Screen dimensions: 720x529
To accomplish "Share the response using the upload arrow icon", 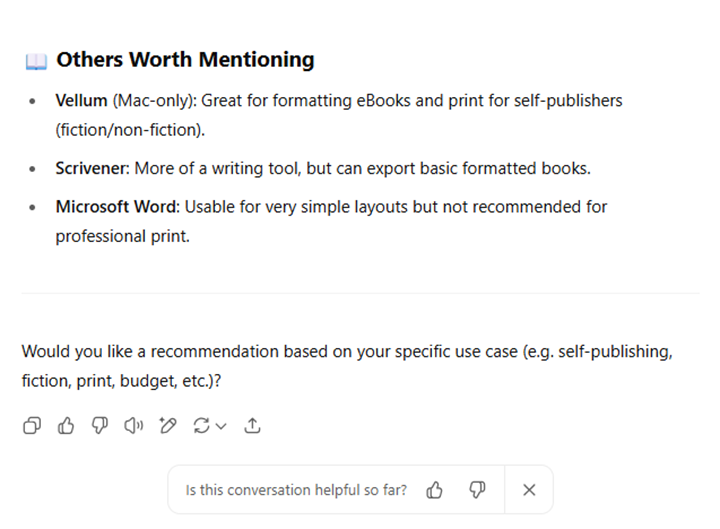I will tap(252, 426).
